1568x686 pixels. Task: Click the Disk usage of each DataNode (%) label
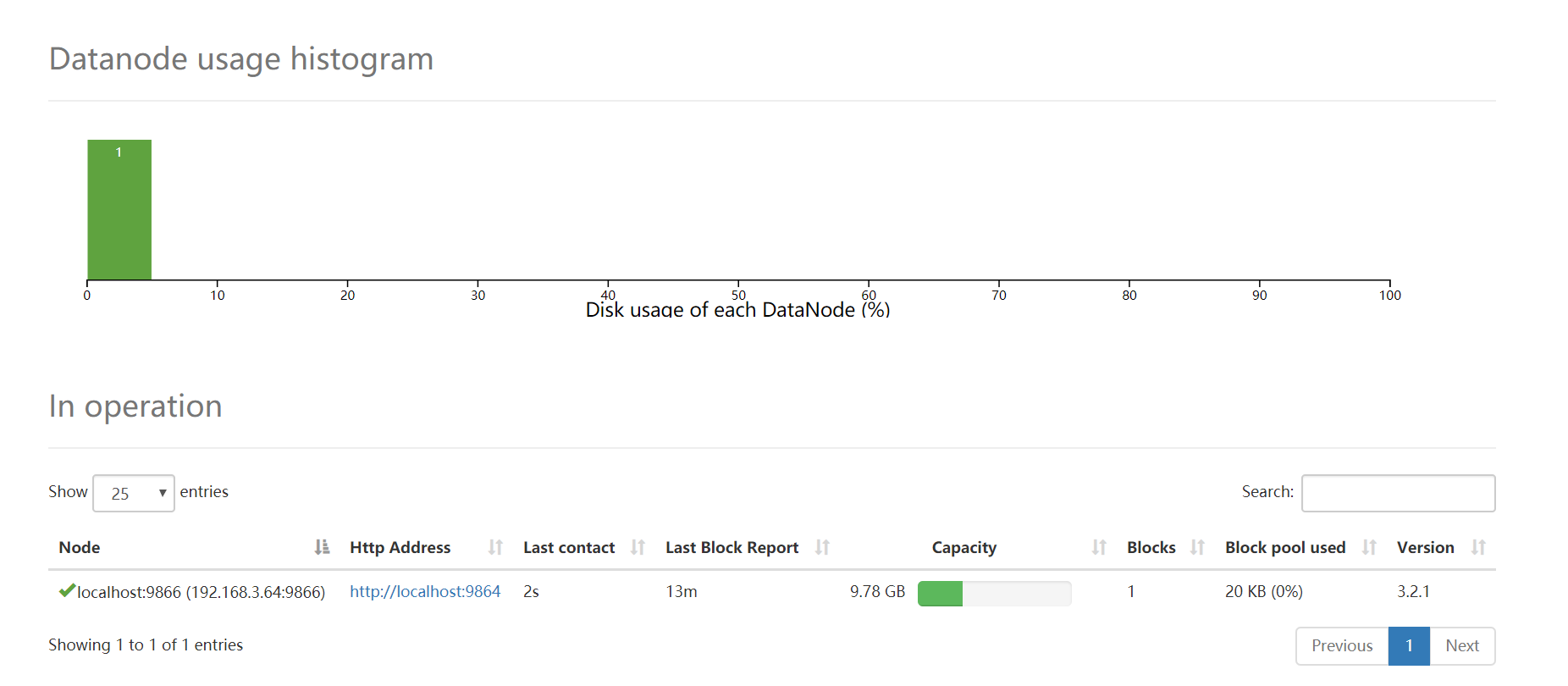(x=737, y=309)
